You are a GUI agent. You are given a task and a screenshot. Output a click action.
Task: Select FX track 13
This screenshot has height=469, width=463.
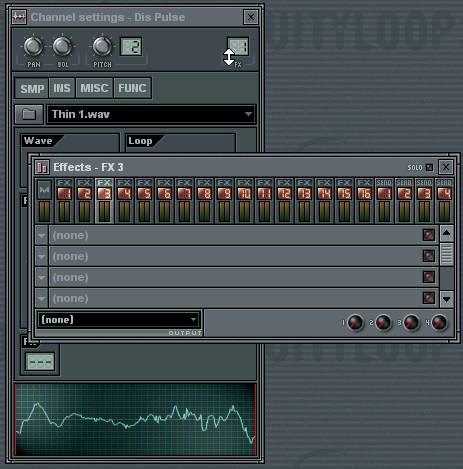(x=304, y=201)
